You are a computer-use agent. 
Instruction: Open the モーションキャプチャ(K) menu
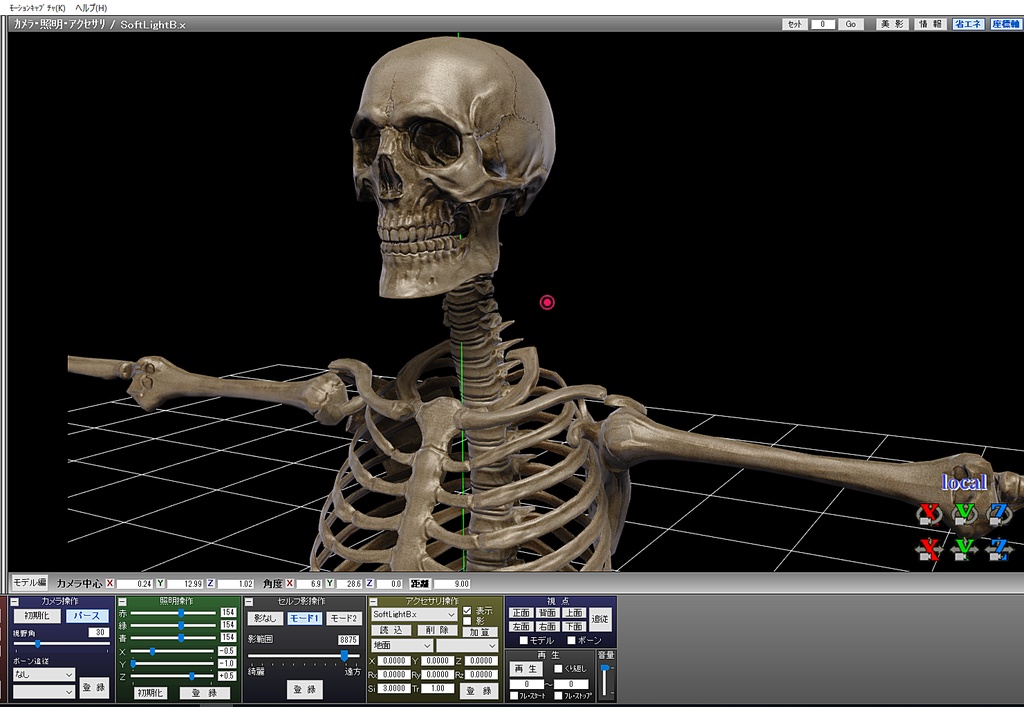[37, 7]
